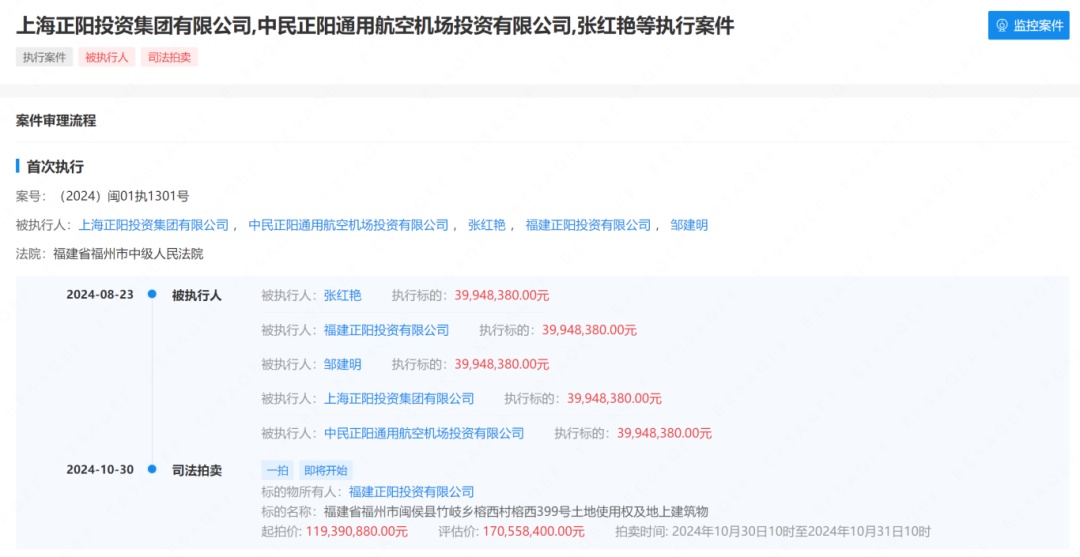Click the bold 司法拍卖 timeline label
1080x557 pixels.
click(196, 470)
